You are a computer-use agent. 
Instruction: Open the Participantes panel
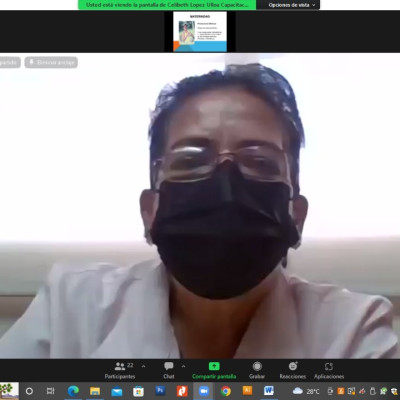[x=120, y=370]
